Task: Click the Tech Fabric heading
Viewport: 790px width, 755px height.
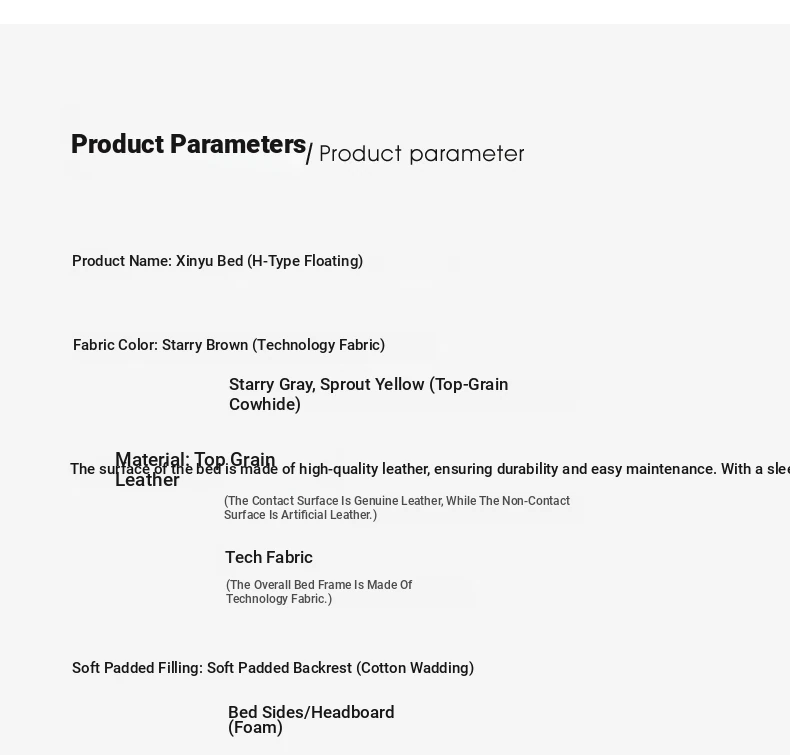Action: click(269, 557)
